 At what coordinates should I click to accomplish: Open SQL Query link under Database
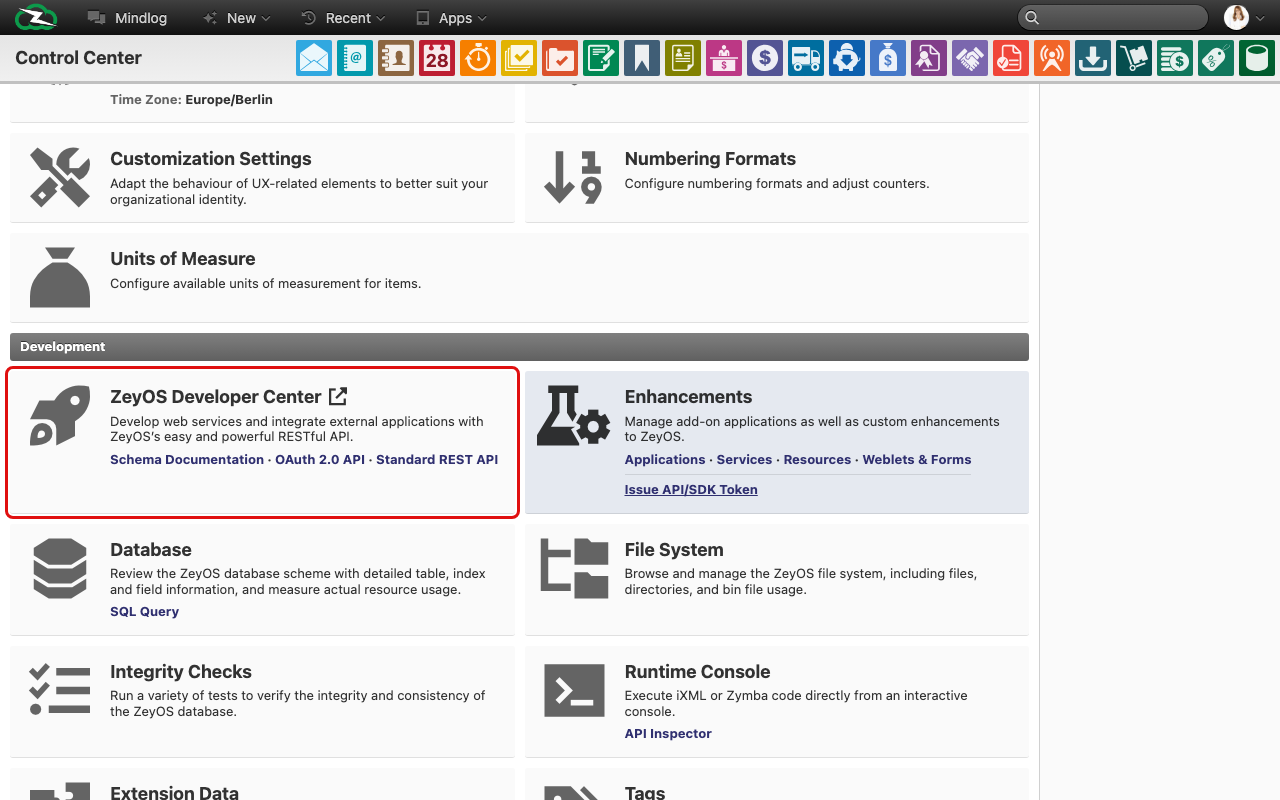[x=144, y=612]
